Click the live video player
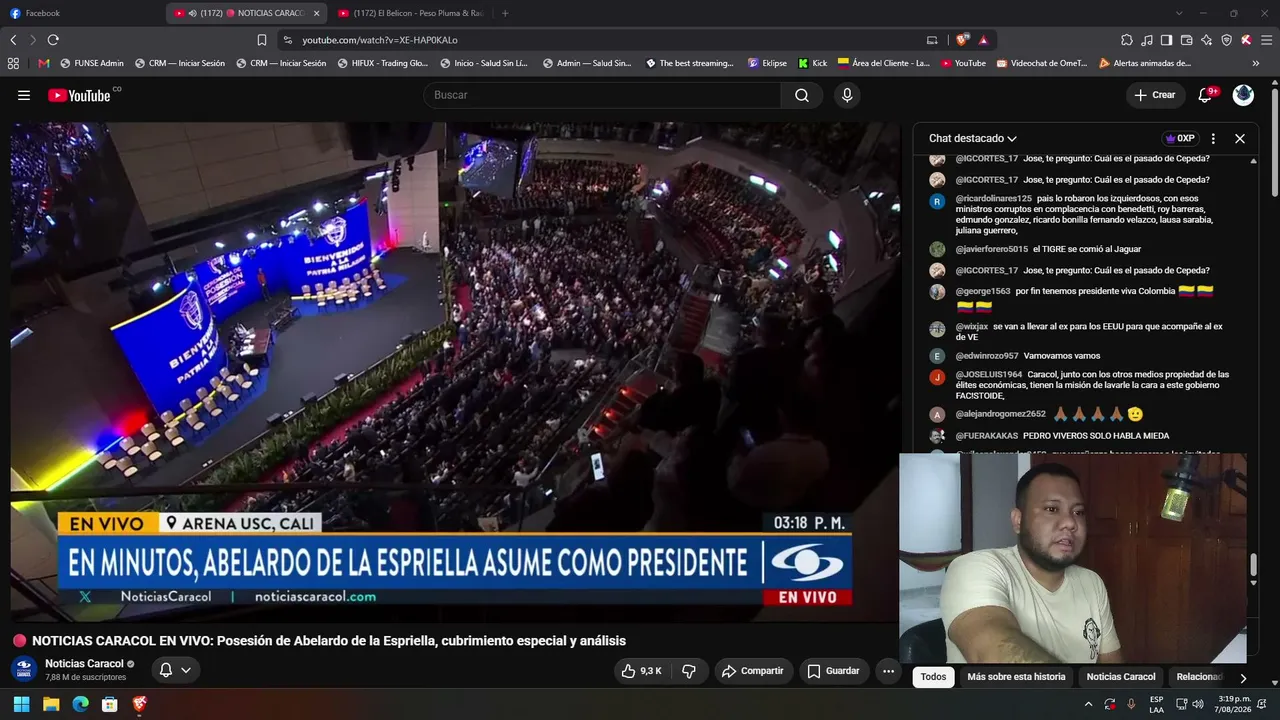This screenshot has width=1280, height=720. (x=455, y=370)
